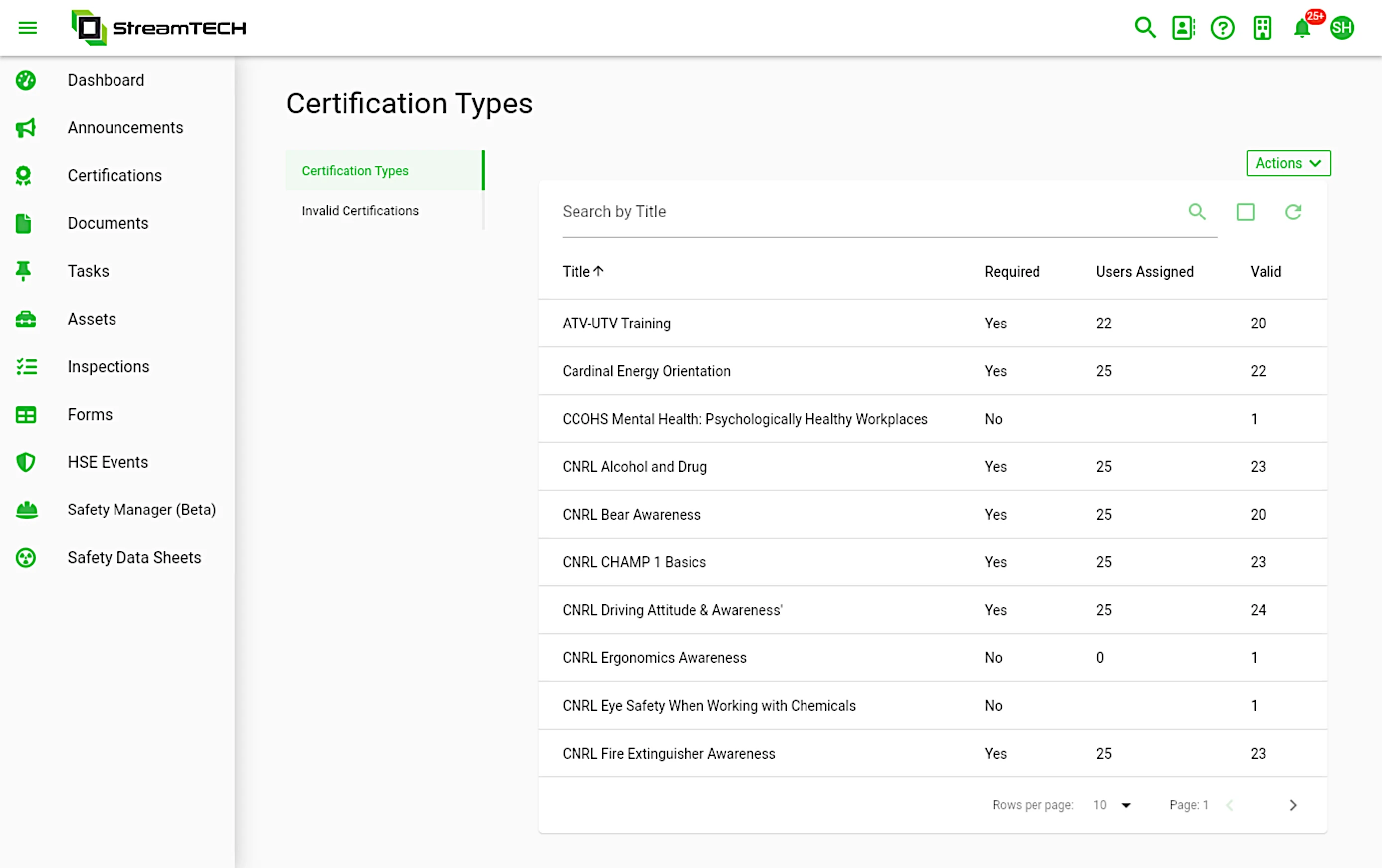Image resolution: width=1382 pixels, height=868 pixels.
Task: Click the StreamTECH logo
Action: (159, 27)
